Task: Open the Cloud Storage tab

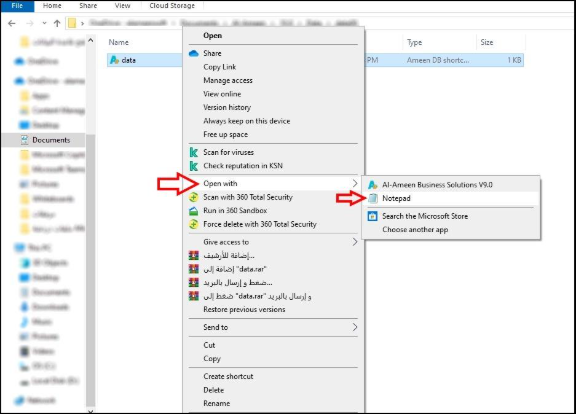Action: [172, 6]
